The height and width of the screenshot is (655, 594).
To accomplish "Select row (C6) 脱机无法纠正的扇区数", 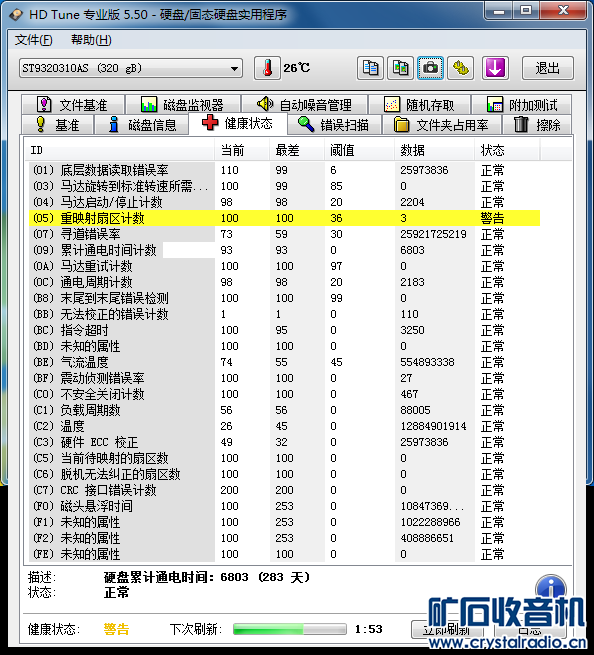I will [284, 474].
